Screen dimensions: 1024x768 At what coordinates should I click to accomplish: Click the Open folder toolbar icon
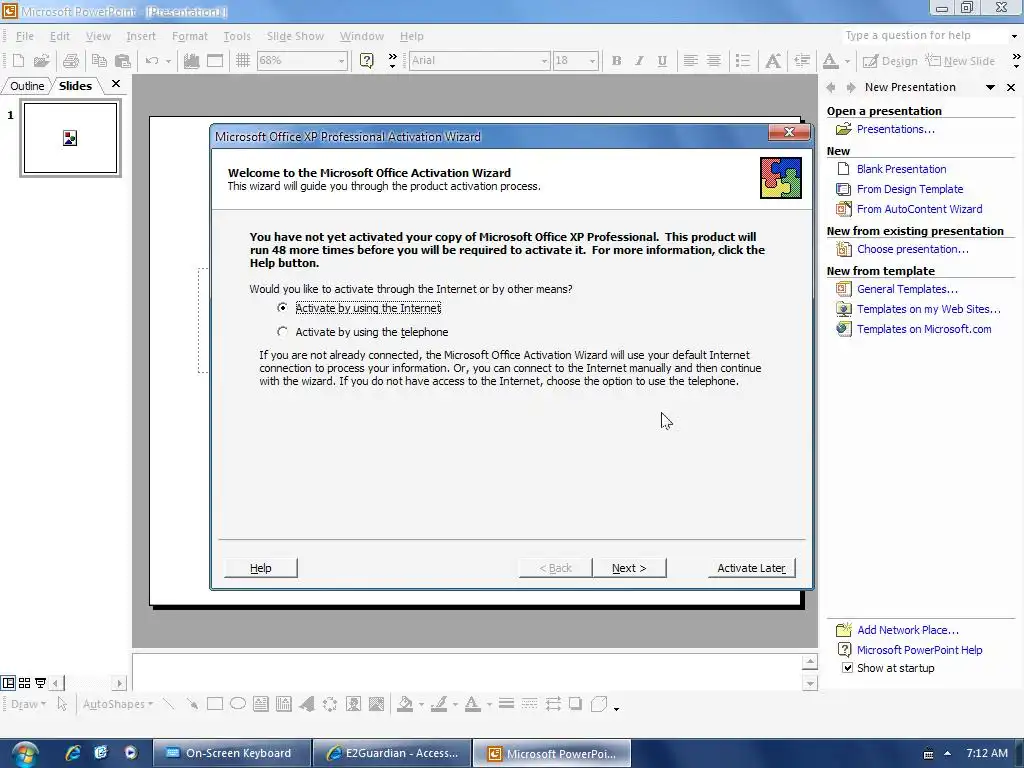42,61
